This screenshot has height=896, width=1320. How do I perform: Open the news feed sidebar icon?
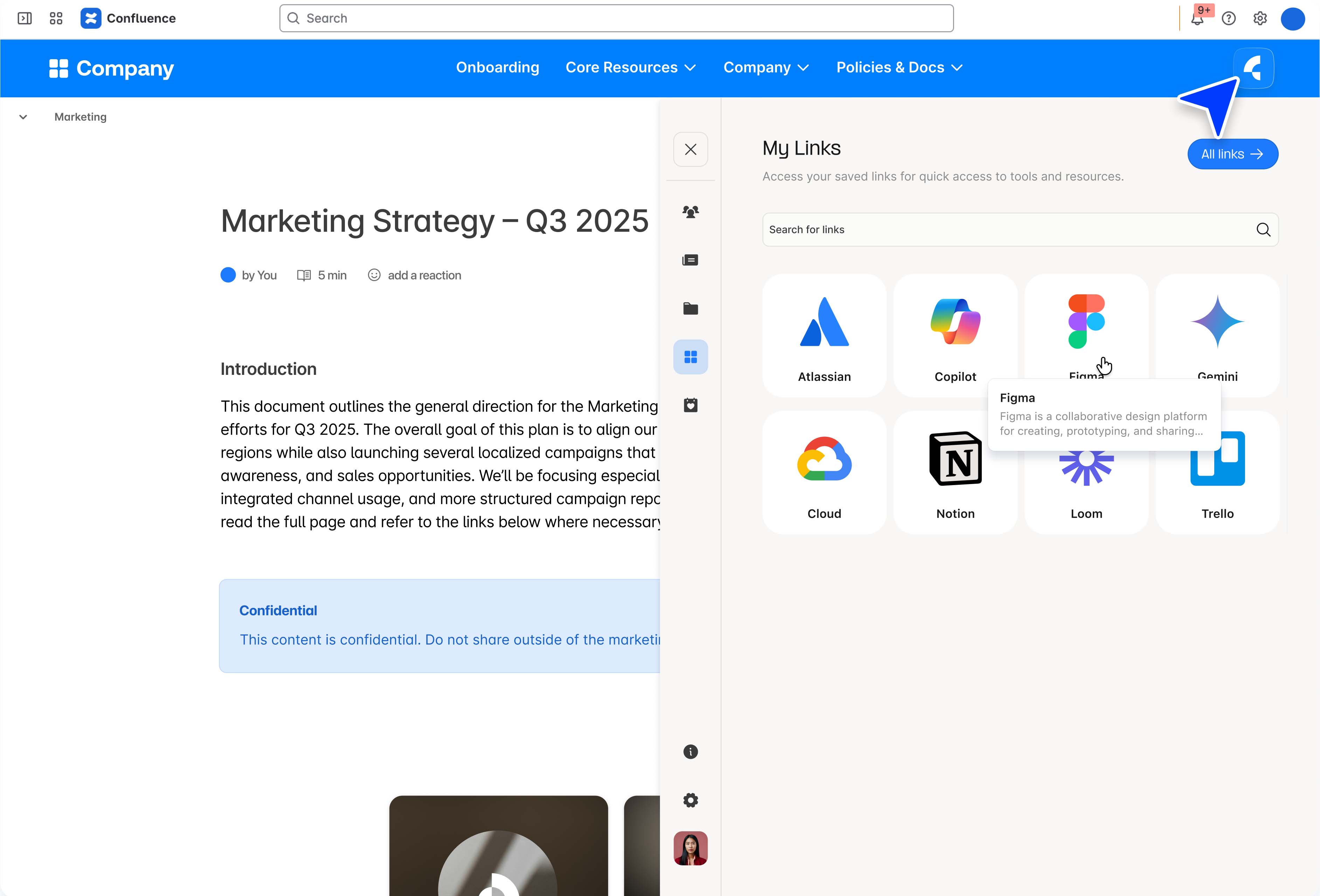click(690, 260)
